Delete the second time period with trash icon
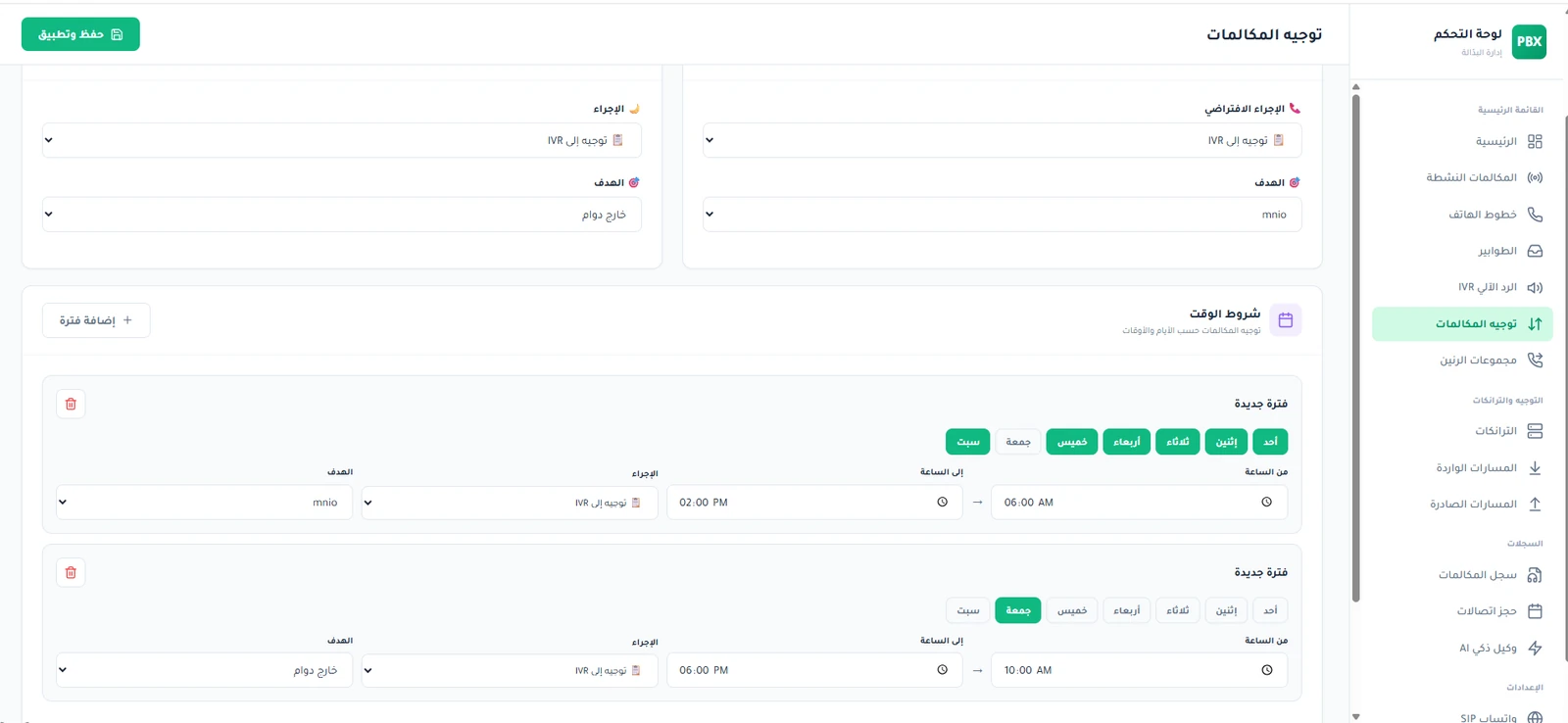 point(71,572)
